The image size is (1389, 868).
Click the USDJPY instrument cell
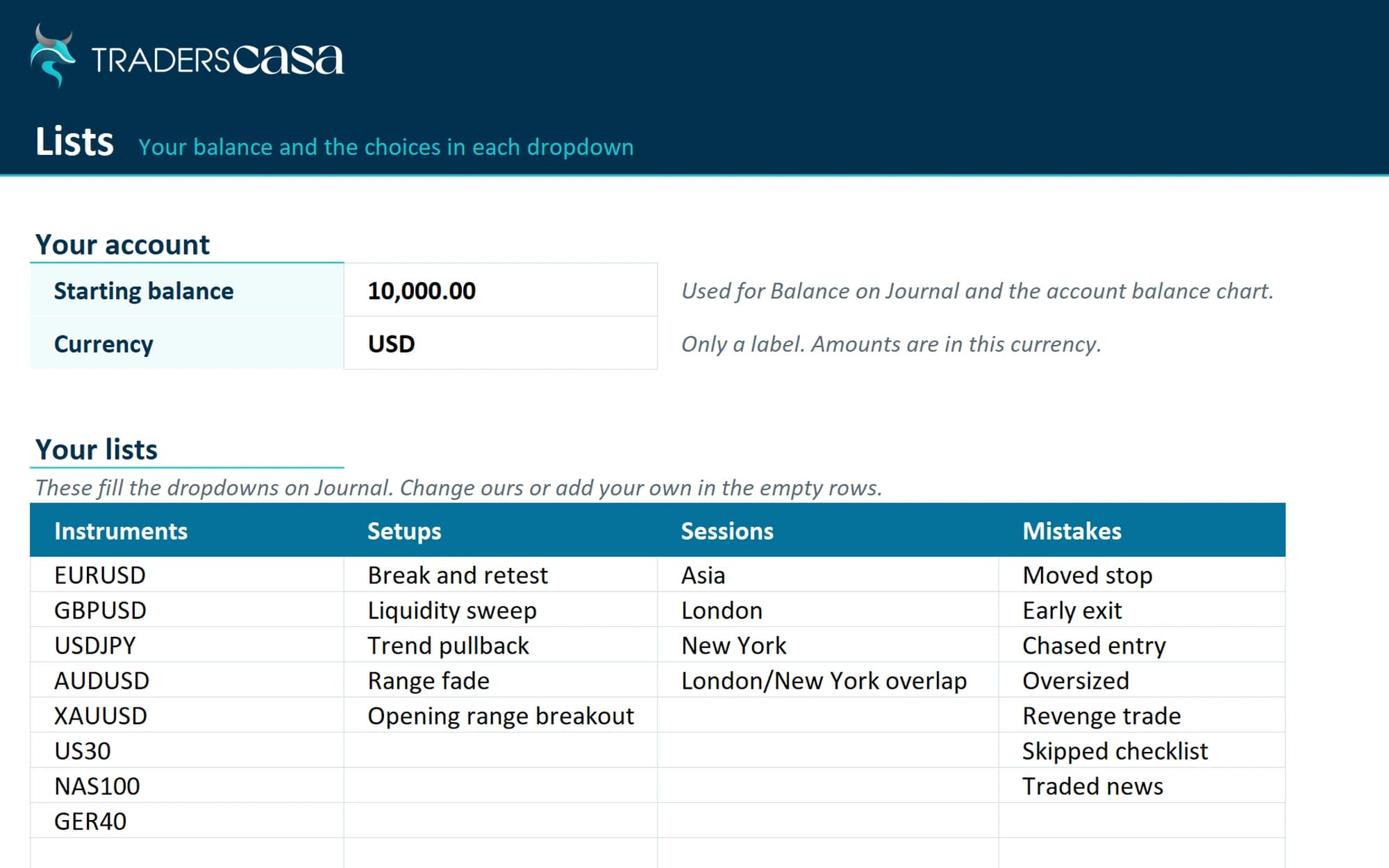tap(187, 645)
